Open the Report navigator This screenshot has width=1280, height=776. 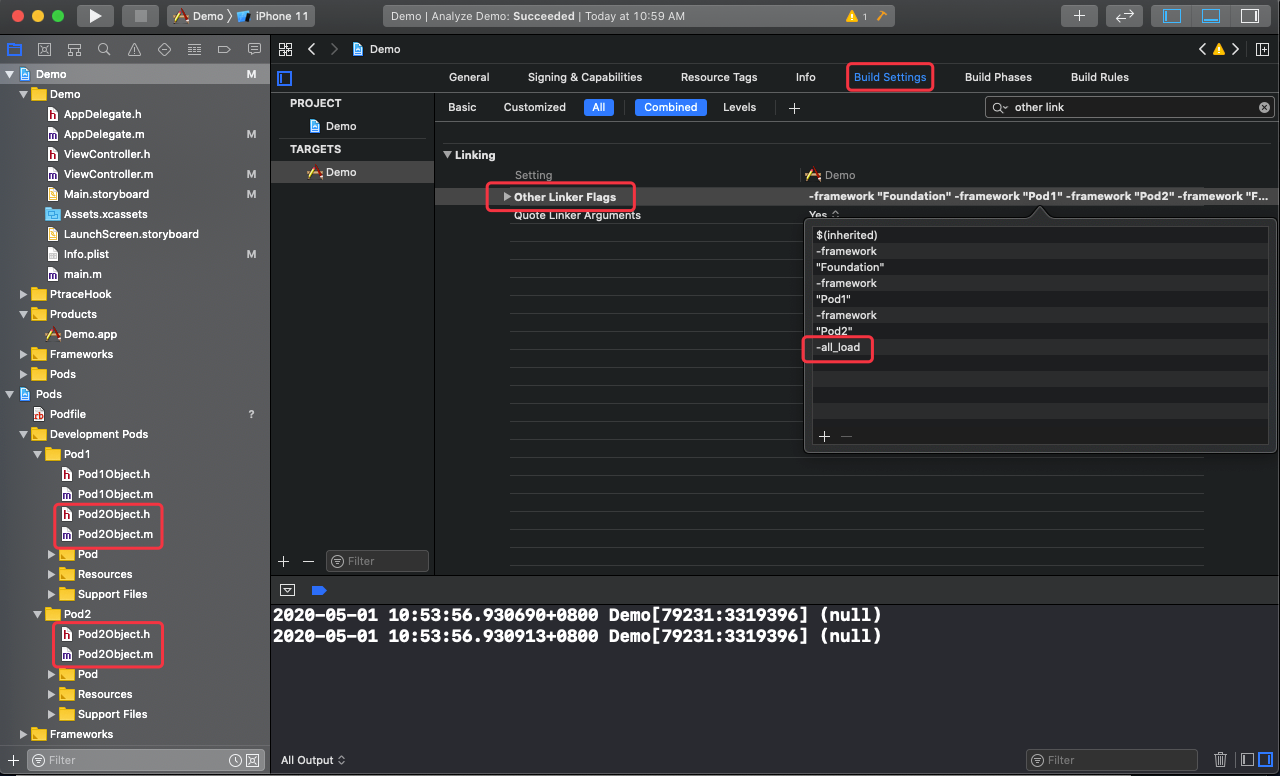(254, 49)
